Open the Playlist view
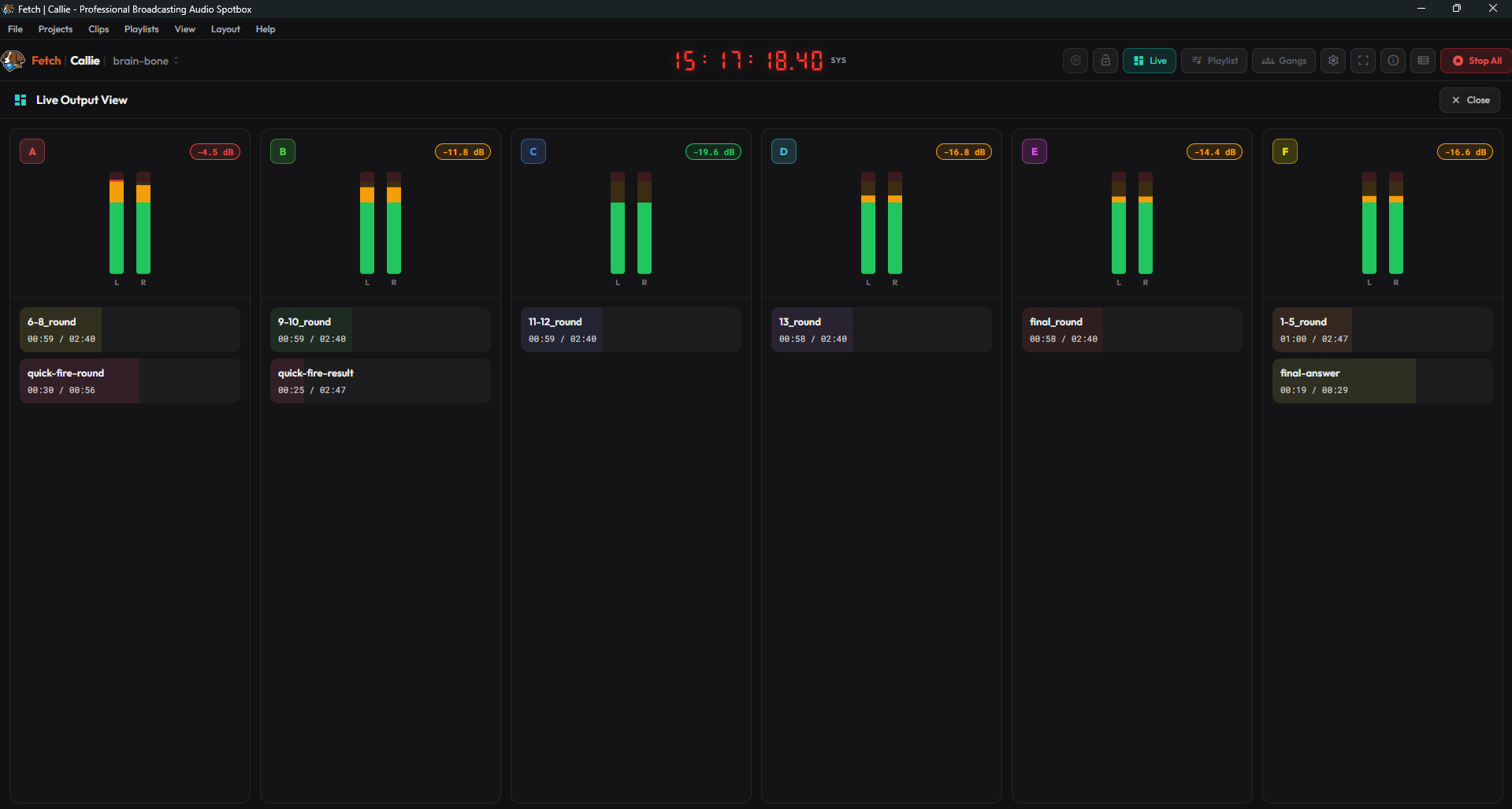This screenshot has height=809, width=1512. 1214,61
